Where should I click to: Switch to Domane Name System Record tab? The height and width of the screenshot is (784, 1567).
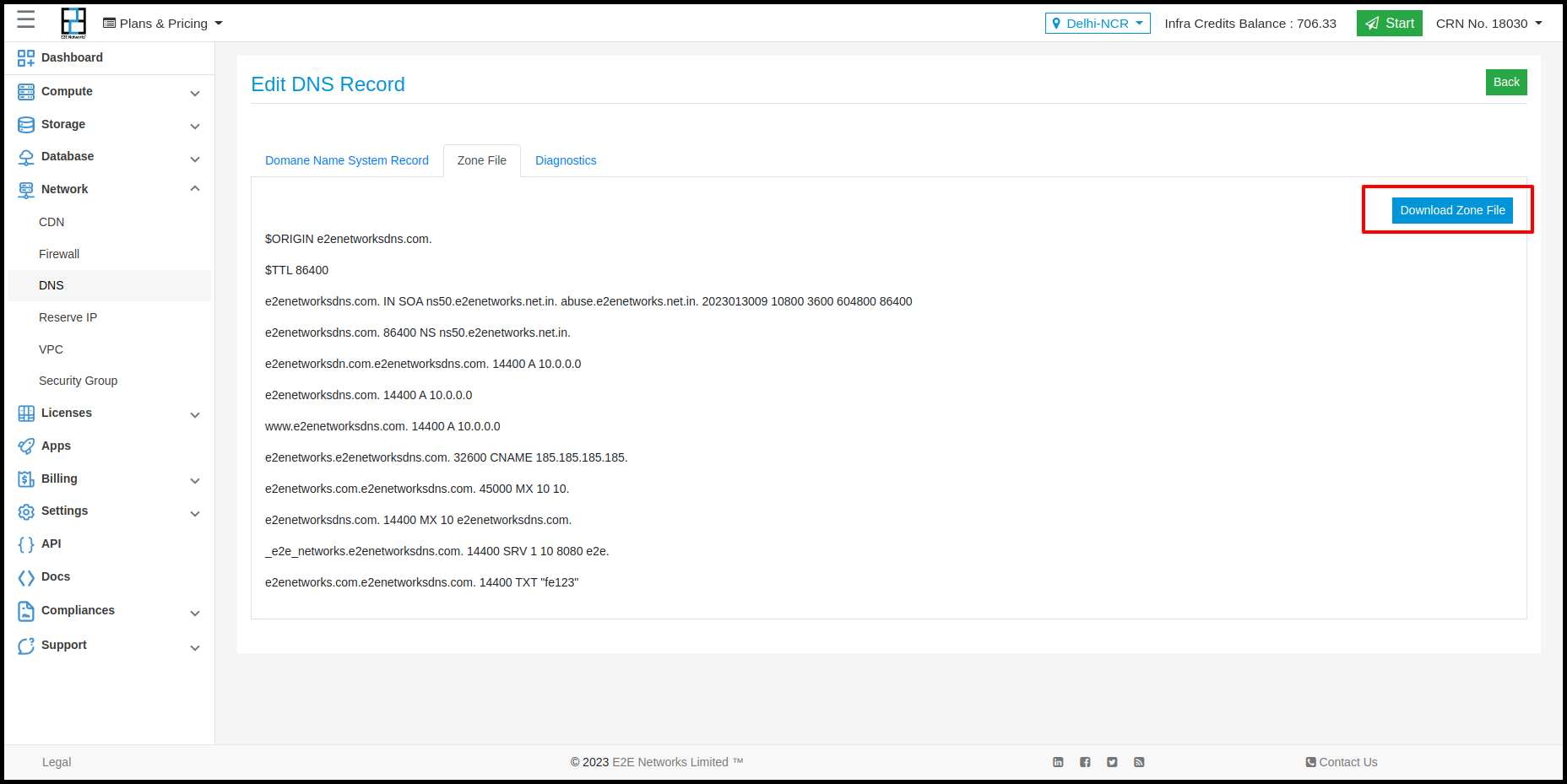[347, 160]
